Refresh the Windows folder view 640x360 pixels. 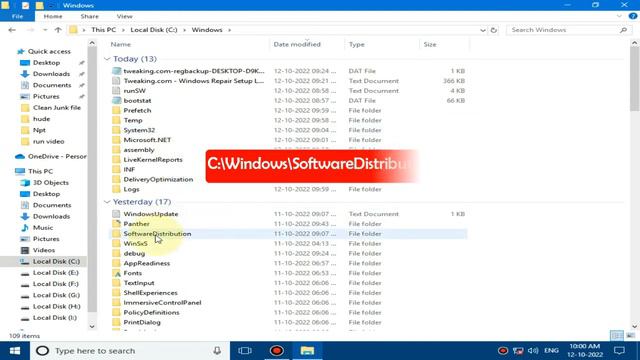pyautogui.click(x=493, y=30)
